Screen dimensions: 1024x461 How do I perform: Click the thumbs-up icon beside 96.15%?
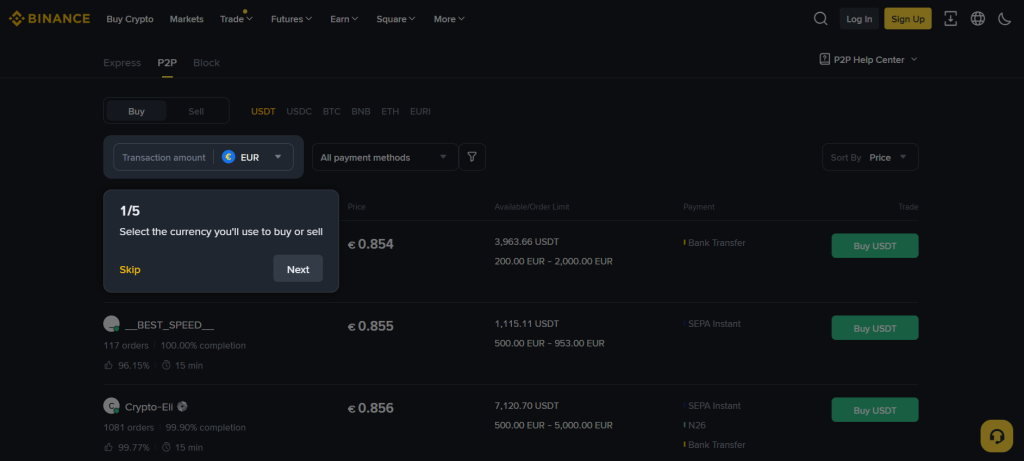[108, 365]
